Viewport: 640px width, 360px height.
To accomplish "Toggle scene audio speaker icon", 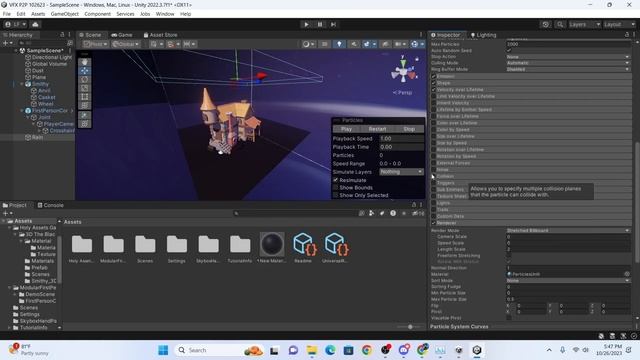I will click(x=354, y=44).
